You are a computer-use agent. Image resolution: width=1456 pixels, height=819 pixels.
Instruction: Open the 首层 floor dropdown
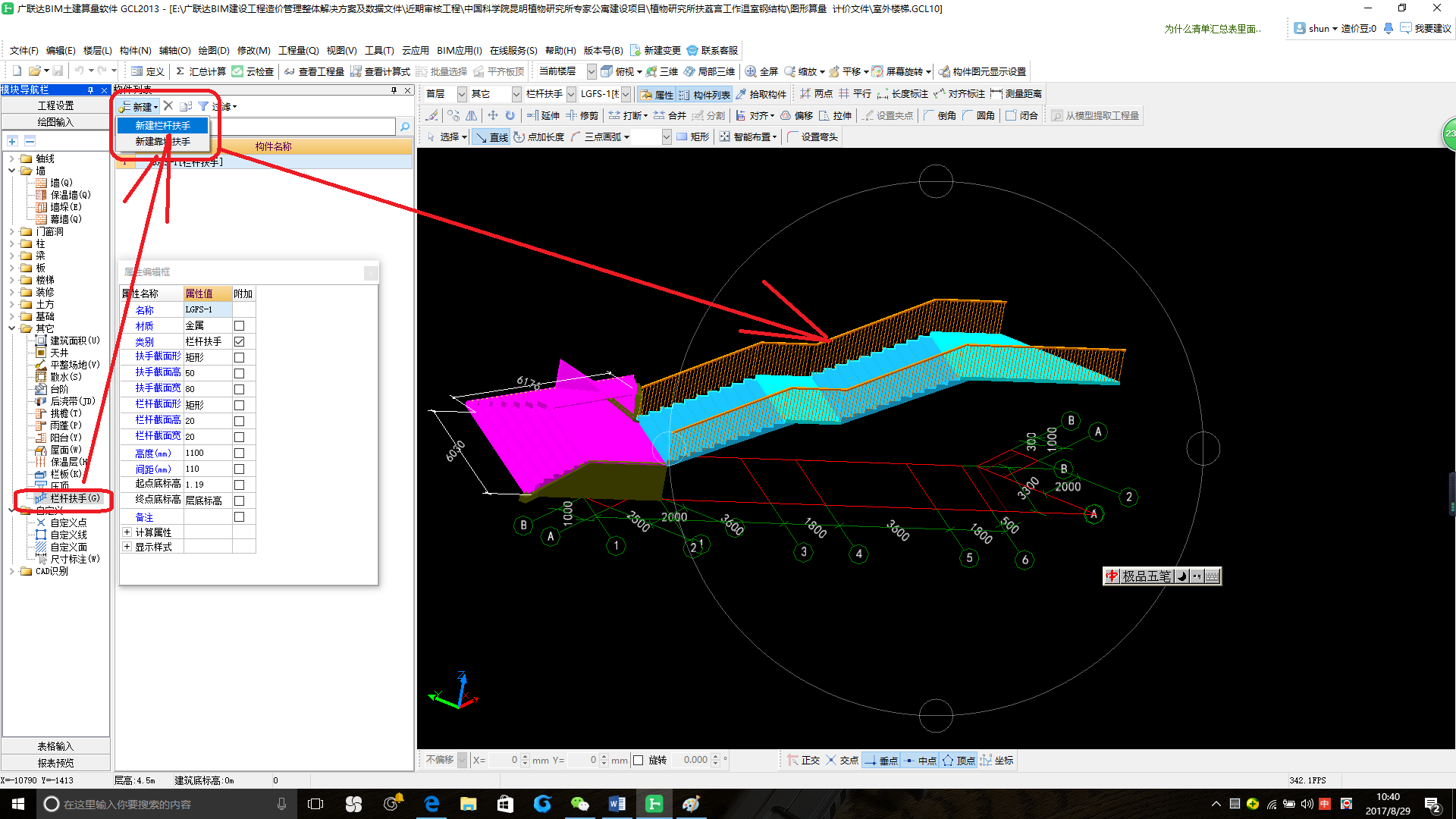coord(462,94)
